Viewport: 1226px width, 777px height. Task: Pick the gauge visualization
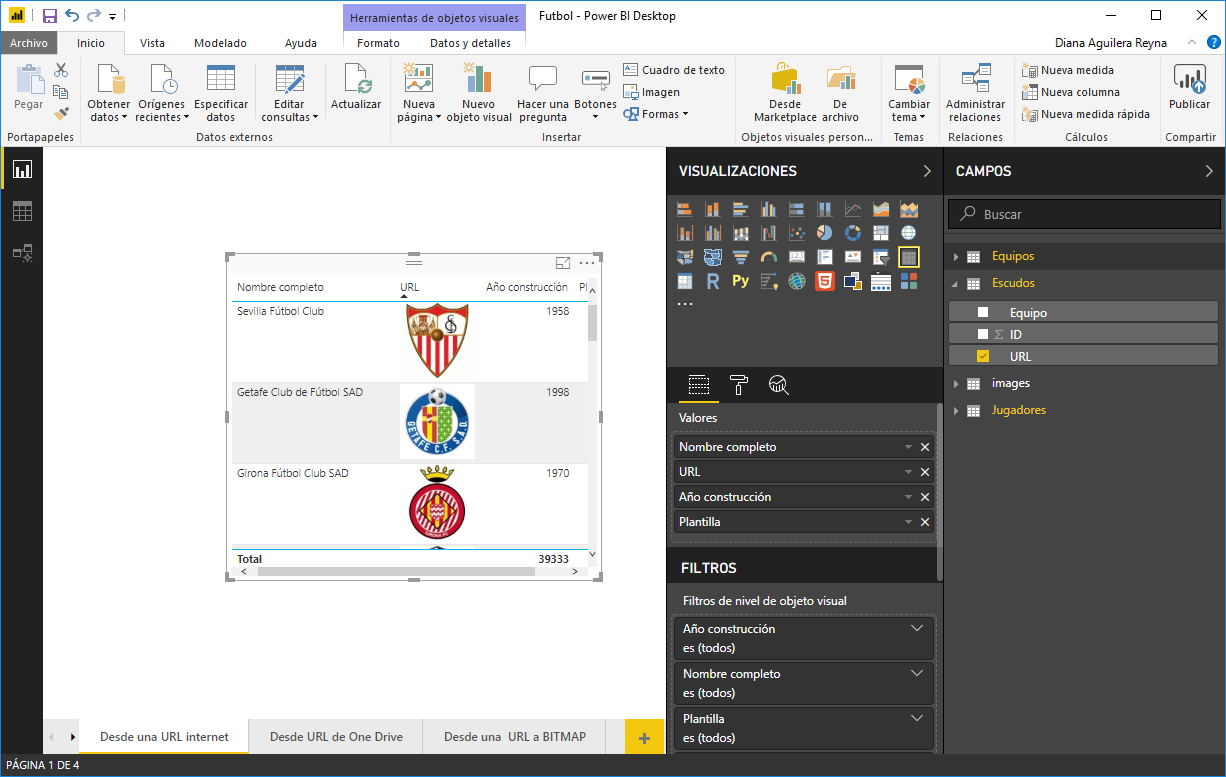(x=769, y=257)
